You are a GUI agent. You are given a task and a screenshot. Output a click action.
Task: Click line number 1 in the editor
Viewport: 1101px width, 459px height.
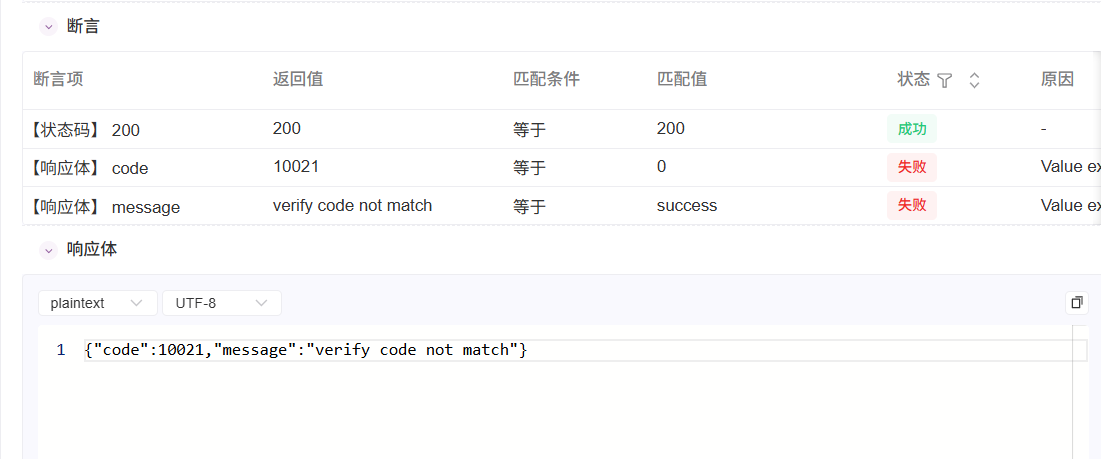[x=61, y=350]
